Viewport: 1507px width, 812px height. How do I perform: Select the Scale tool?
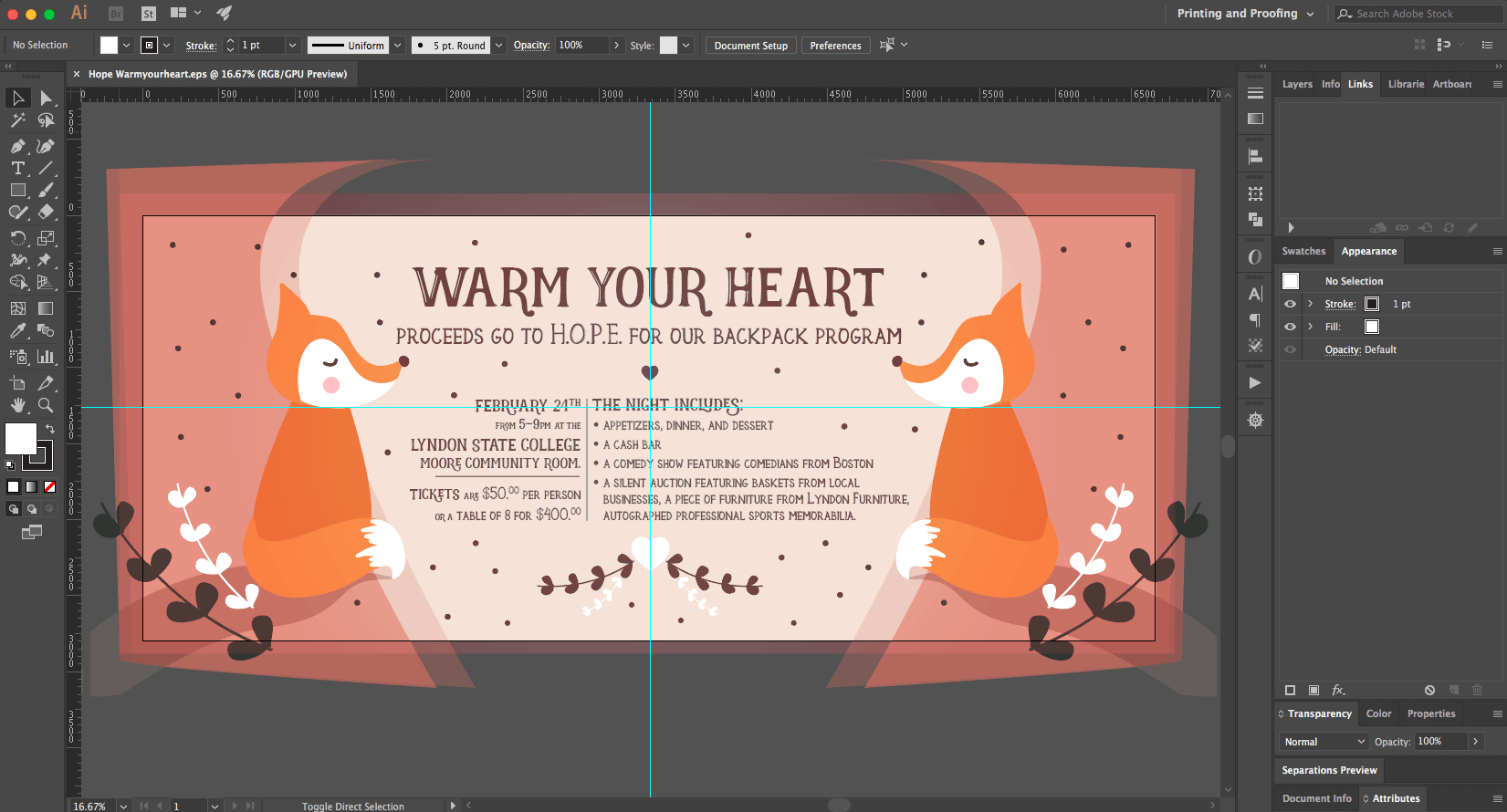click(46, 238)
